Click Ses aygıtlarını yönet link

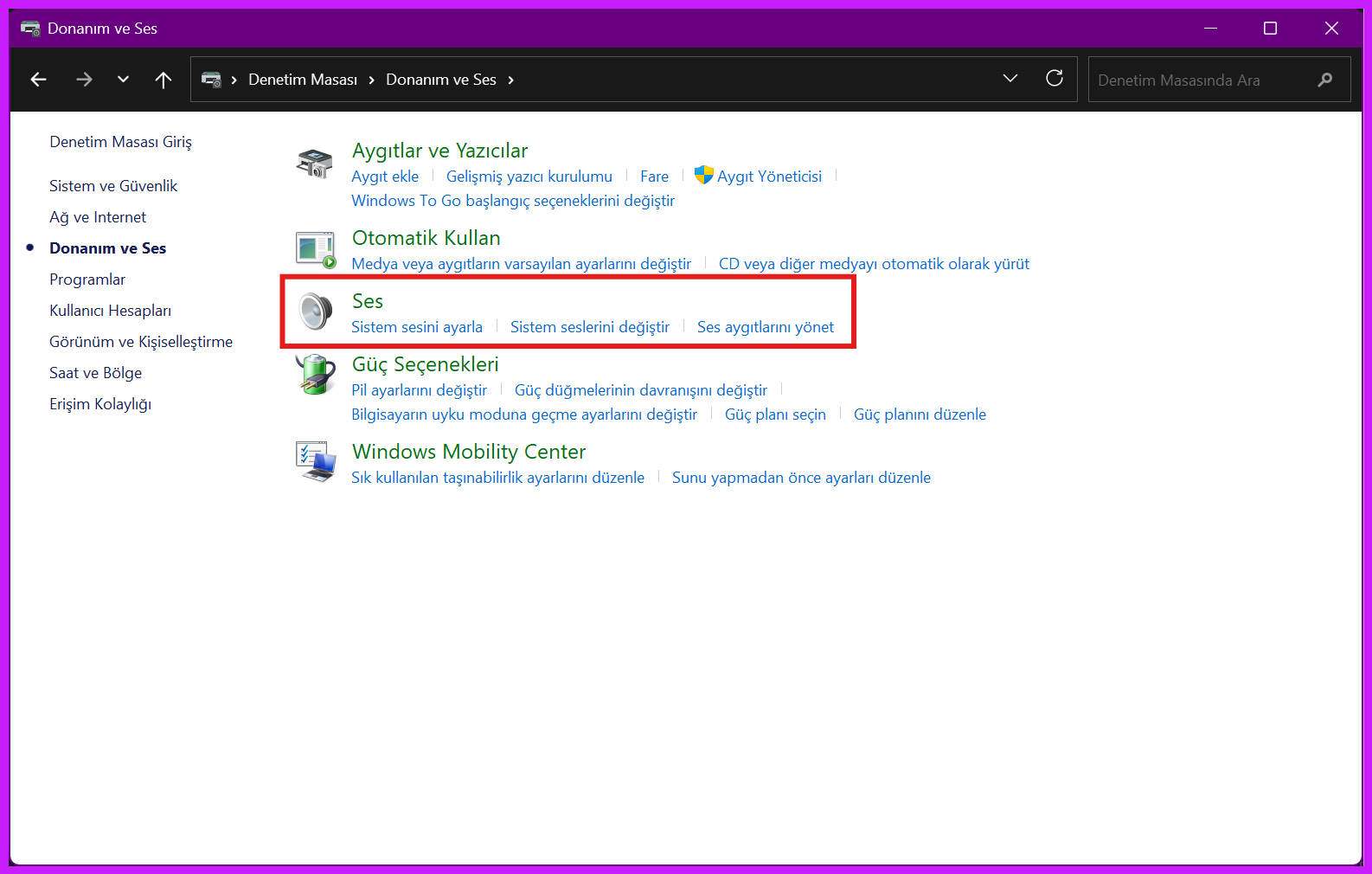point(766,327)
